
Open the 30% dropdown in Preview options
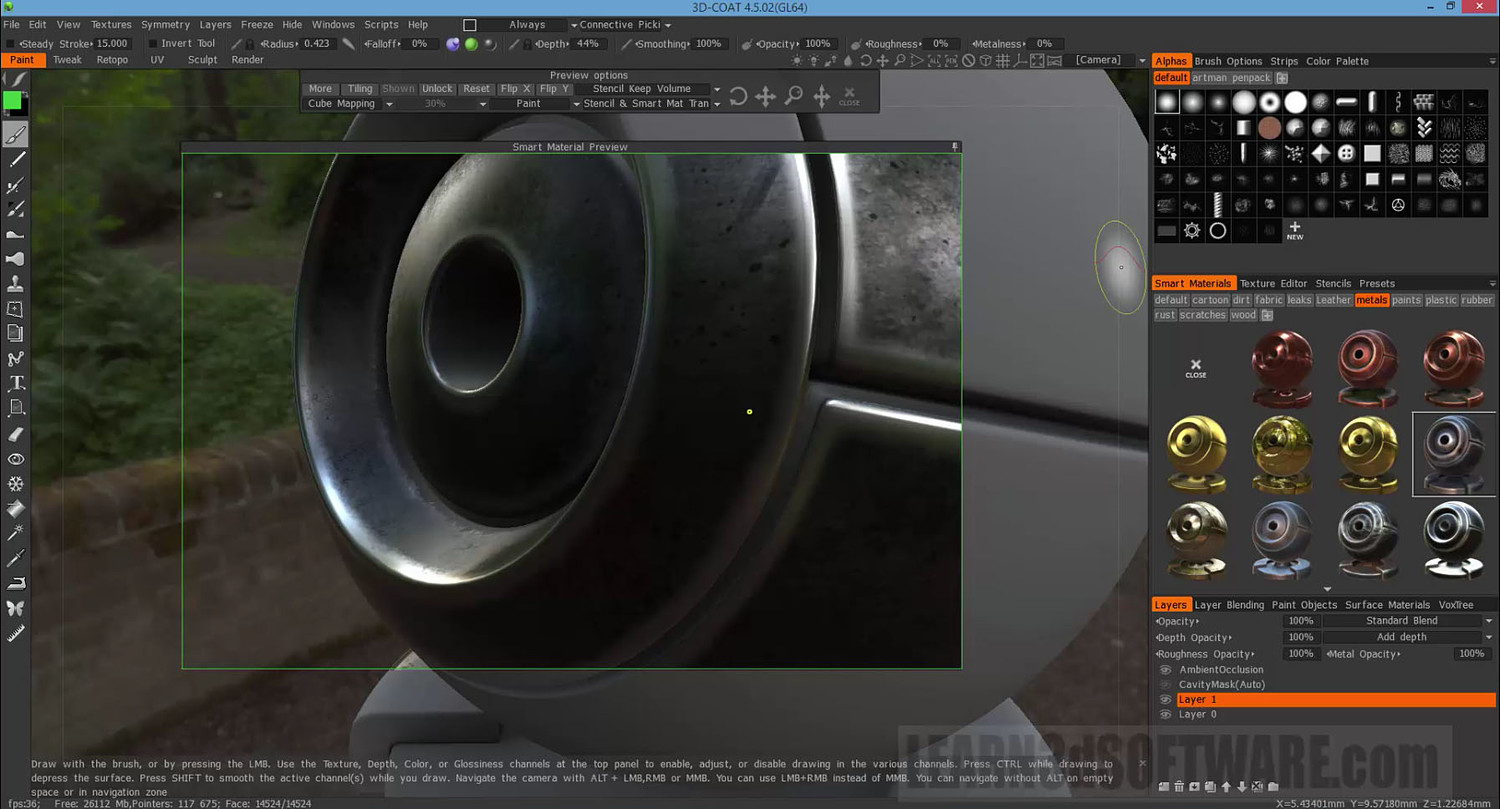pyautogui.click(x=442, y=104)
